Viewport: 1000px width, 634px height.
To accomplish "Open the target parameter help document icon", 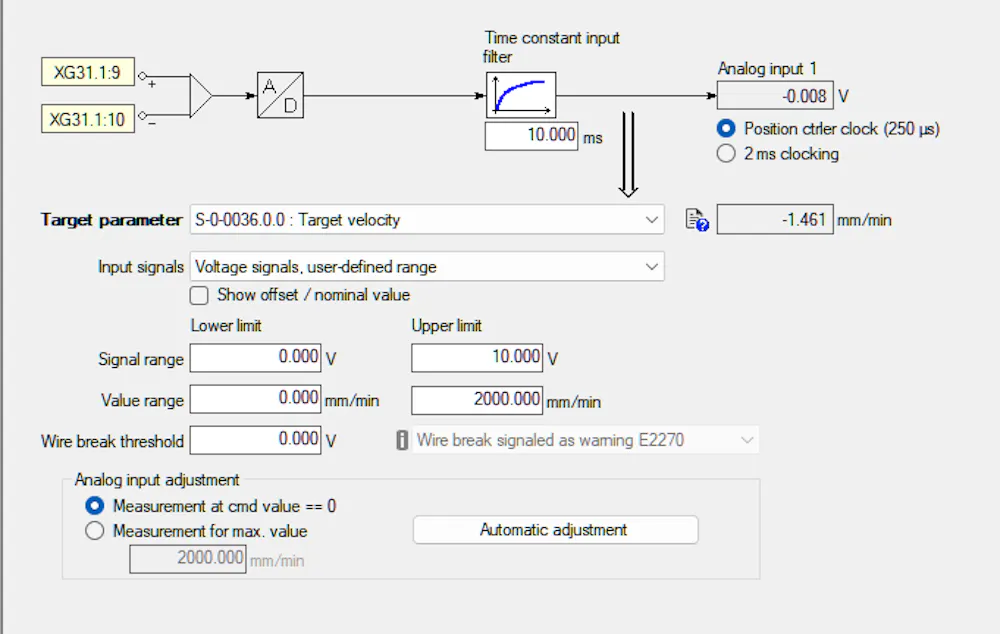I will click(x=696, y=220).
